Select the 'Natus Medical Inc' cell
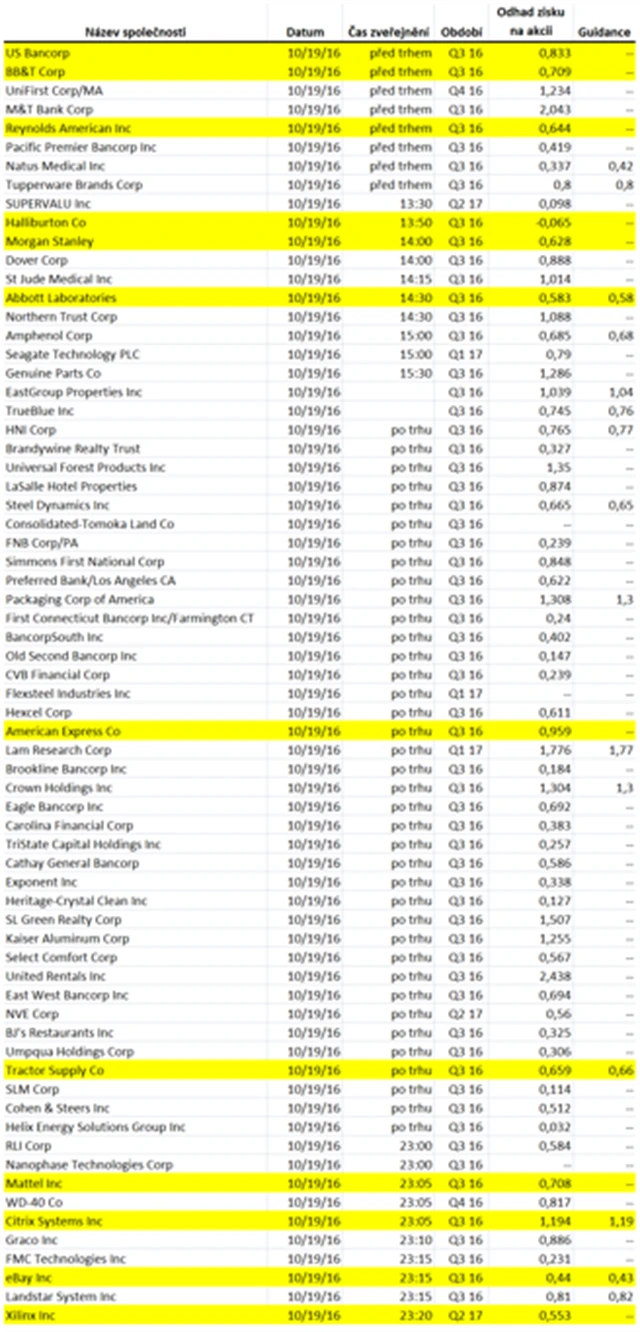This screenshot has height=1332, width=640. pyautogui.click(x=134, y=165)
